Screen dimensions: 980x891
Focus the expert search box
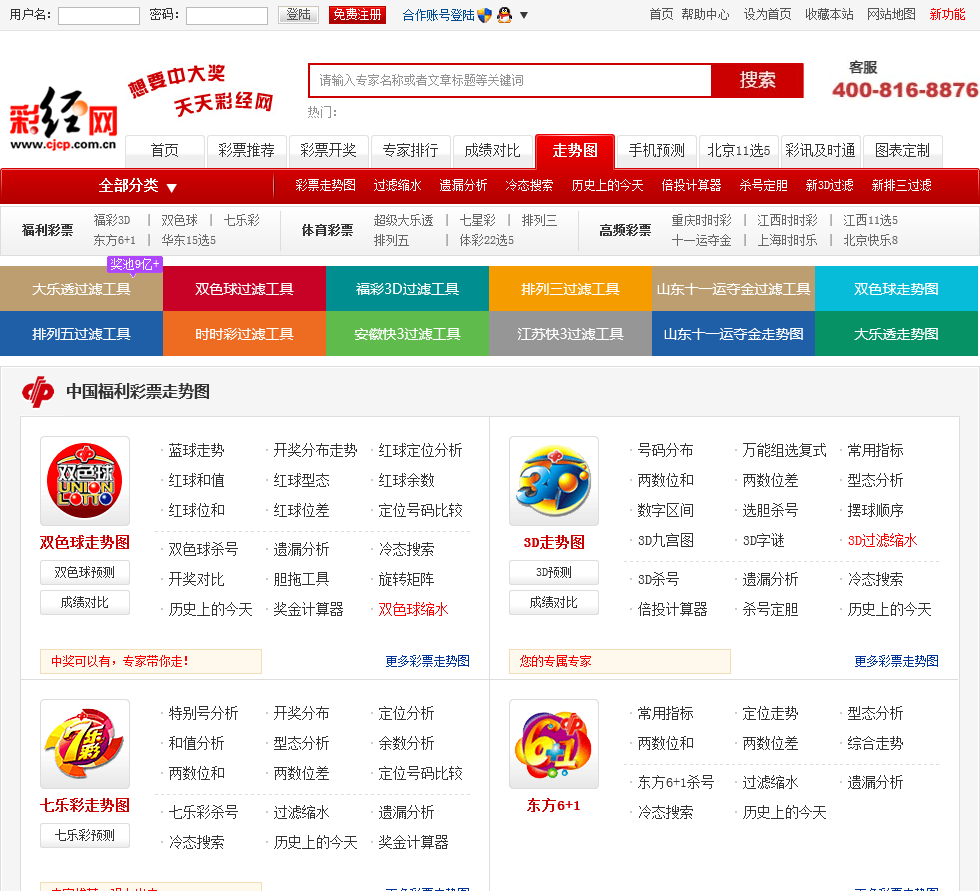pyautogui.click(x=510, y=80)
